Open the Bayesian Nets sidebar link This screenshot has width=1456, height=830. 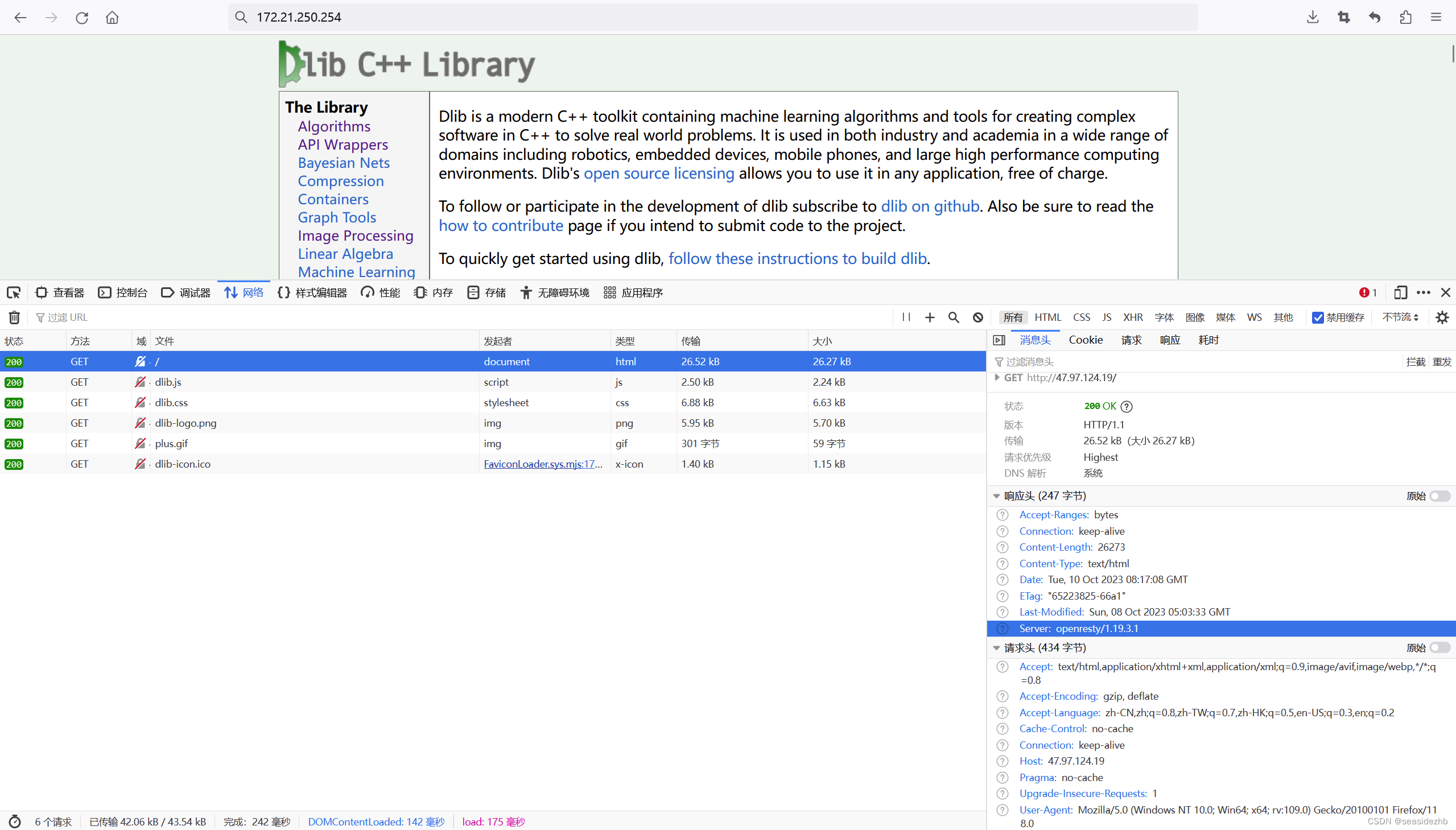(x=344, y=163)
